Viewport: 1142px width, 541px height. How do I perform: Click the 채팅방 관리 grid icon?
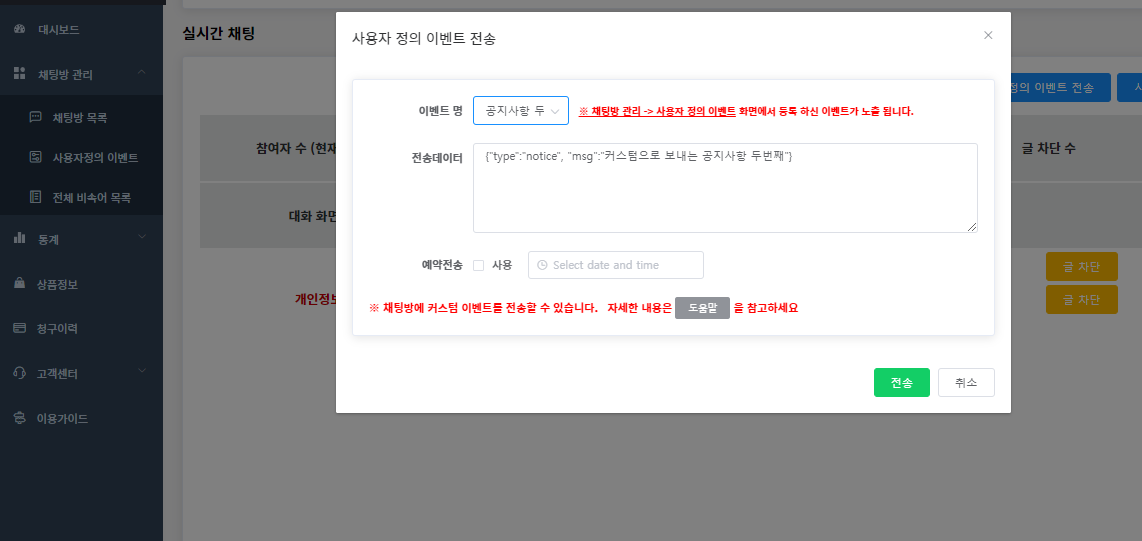[19, 74]
